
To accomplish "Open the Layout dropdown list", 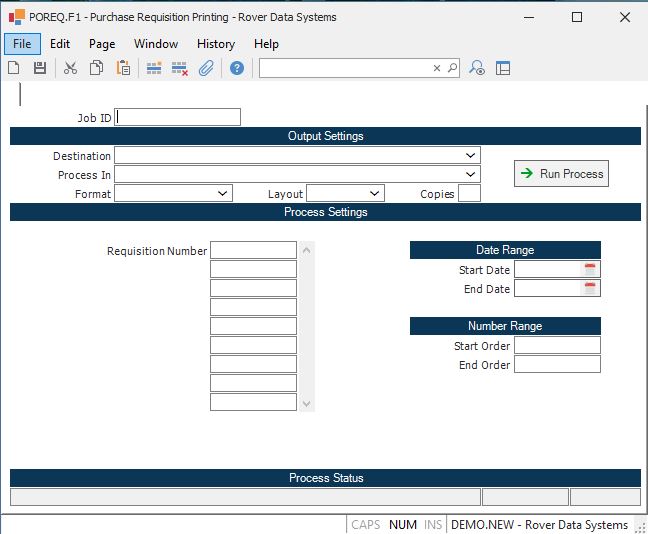I will tap(374, 194).
